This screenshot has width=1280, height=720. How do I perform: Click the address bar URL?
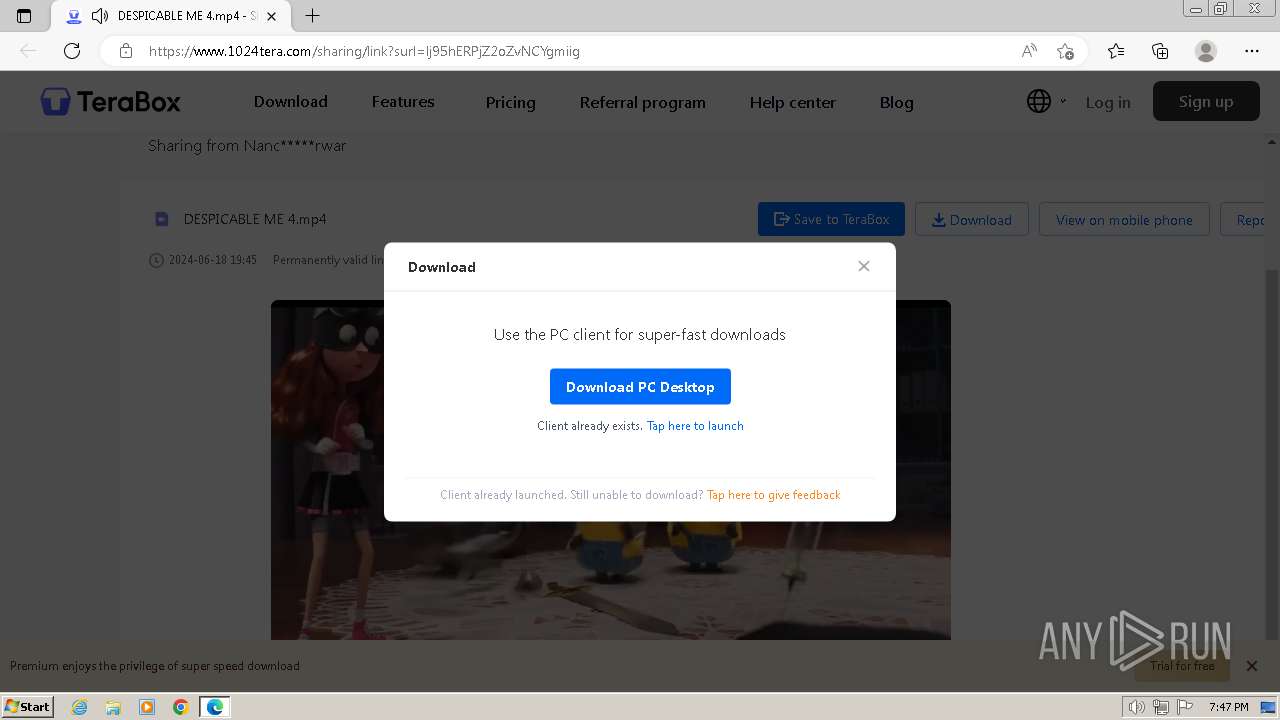(364, 51)
